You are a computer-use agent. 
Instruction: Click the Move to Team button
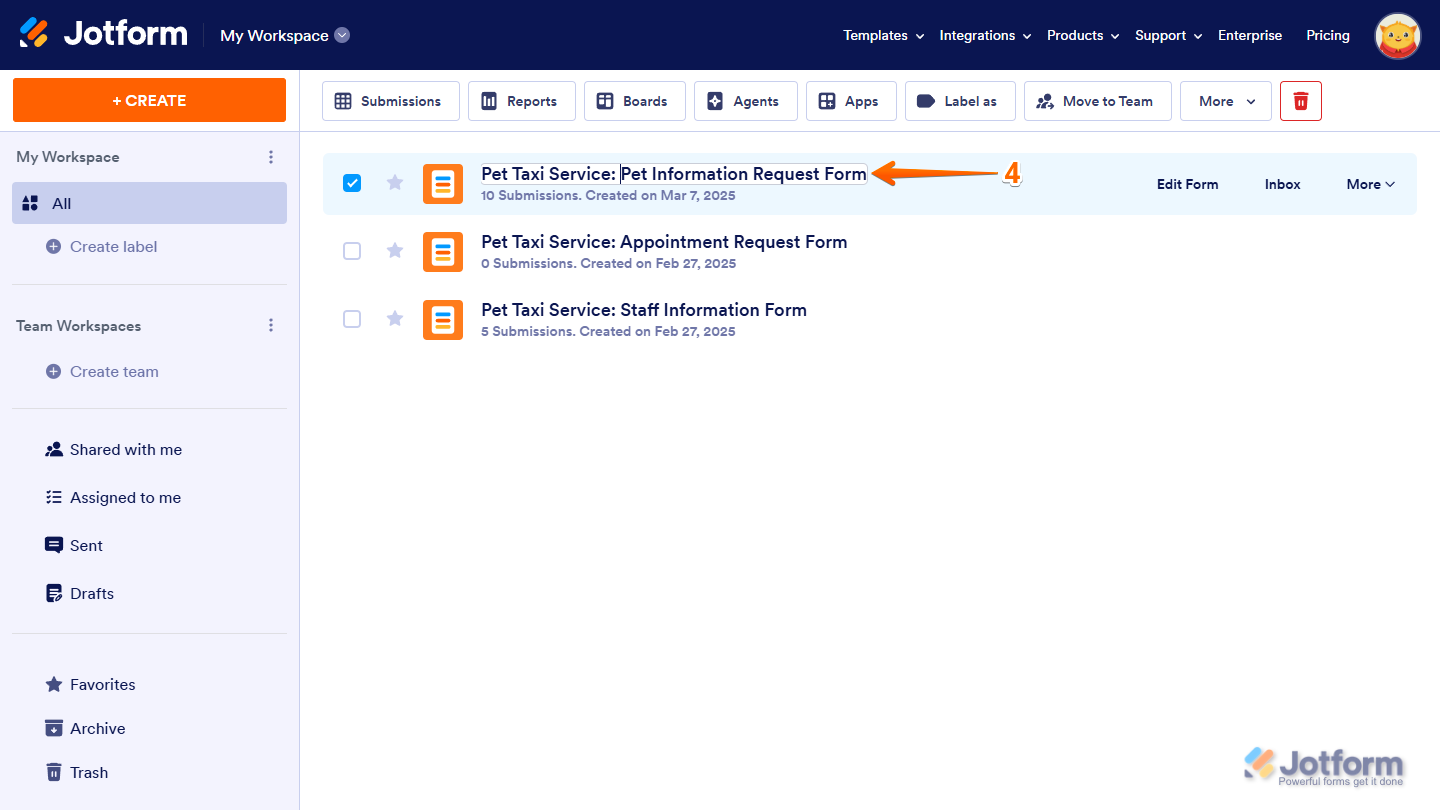coord(1098,101)
